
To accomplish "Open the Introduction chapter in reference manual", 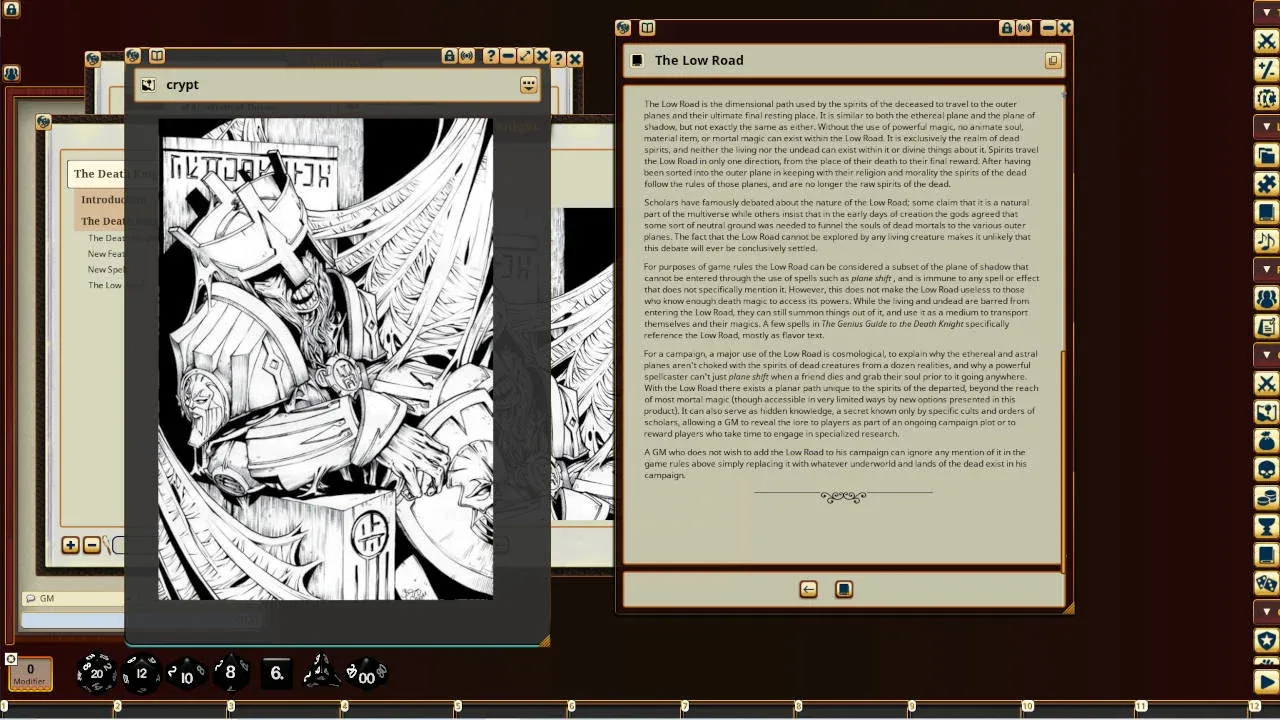I will (x=103, y=200).
